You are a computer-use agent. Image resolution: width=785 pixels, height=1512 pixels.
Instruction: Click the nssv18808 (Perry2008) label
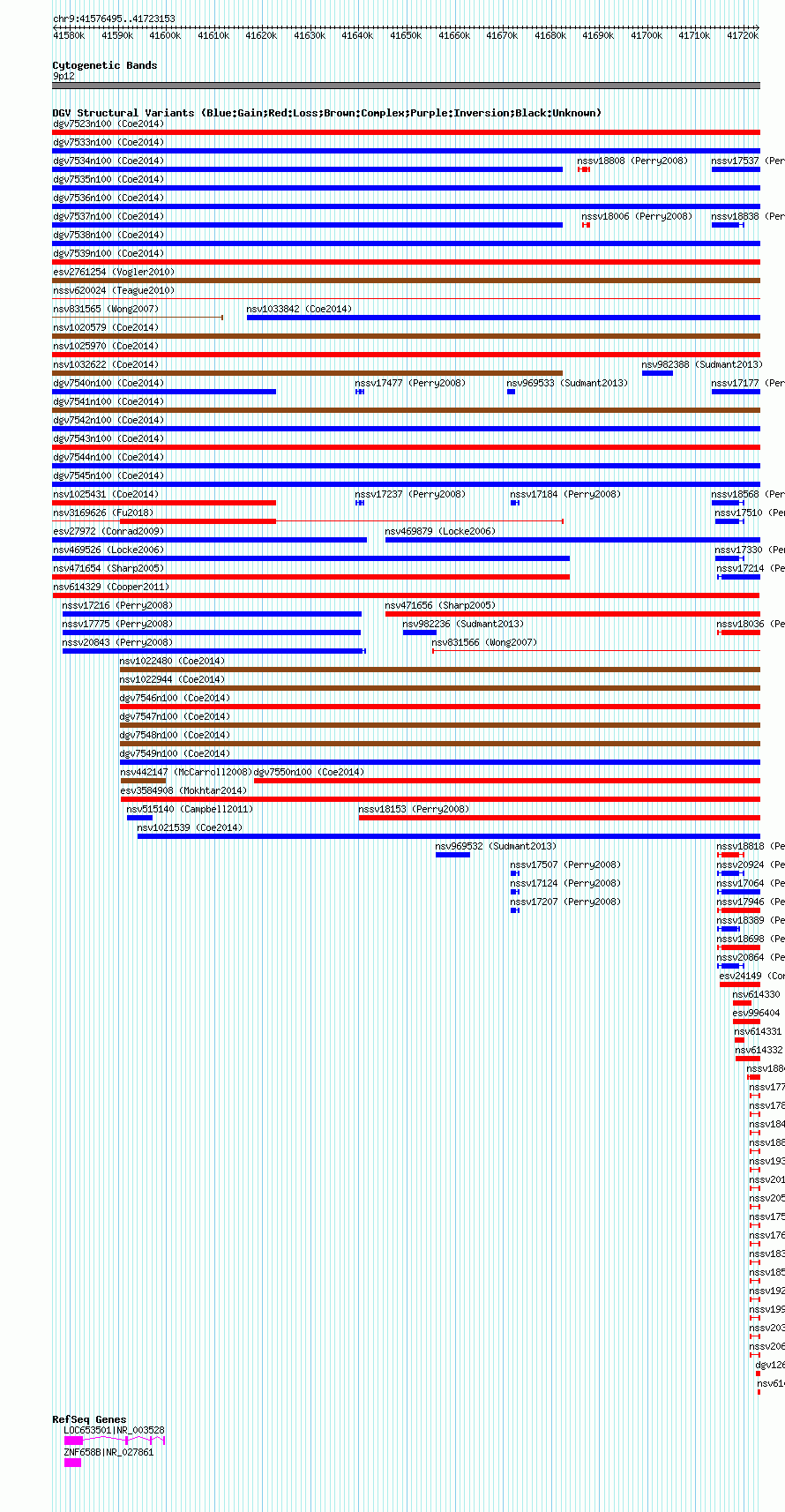coord(632,161)
